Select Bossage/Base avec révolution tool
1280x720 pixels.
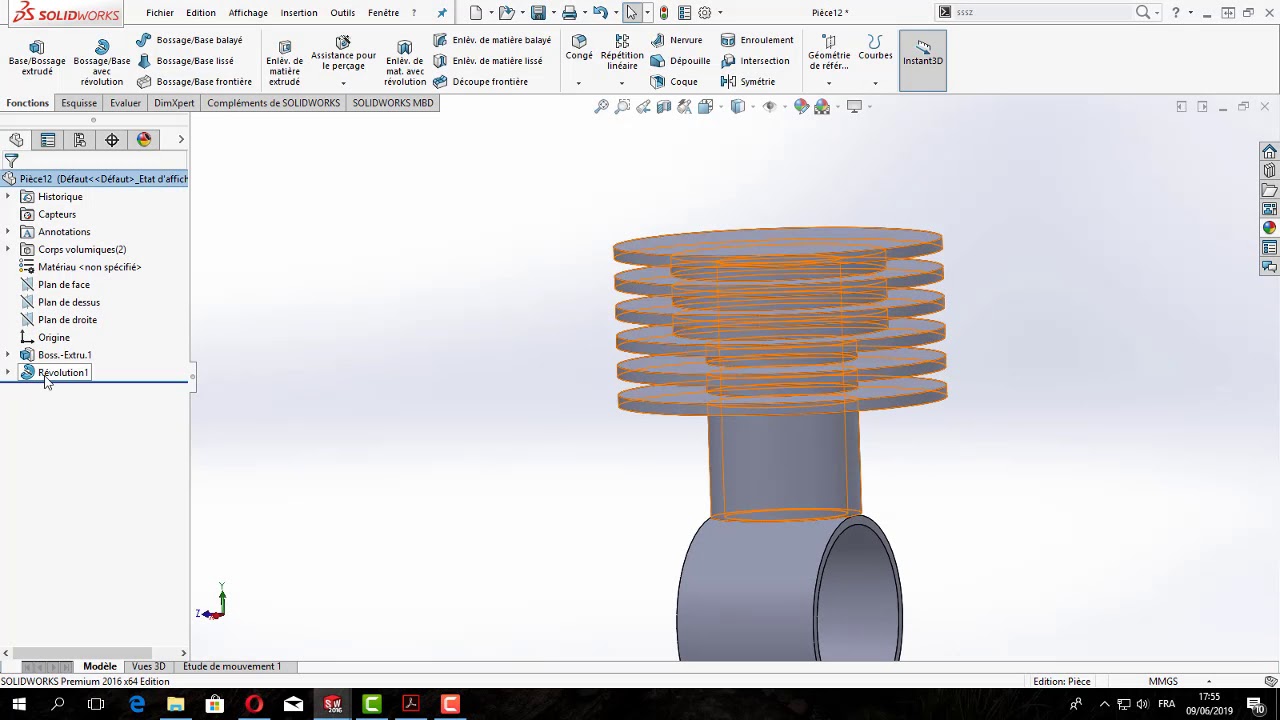click(x=102, y=64)
